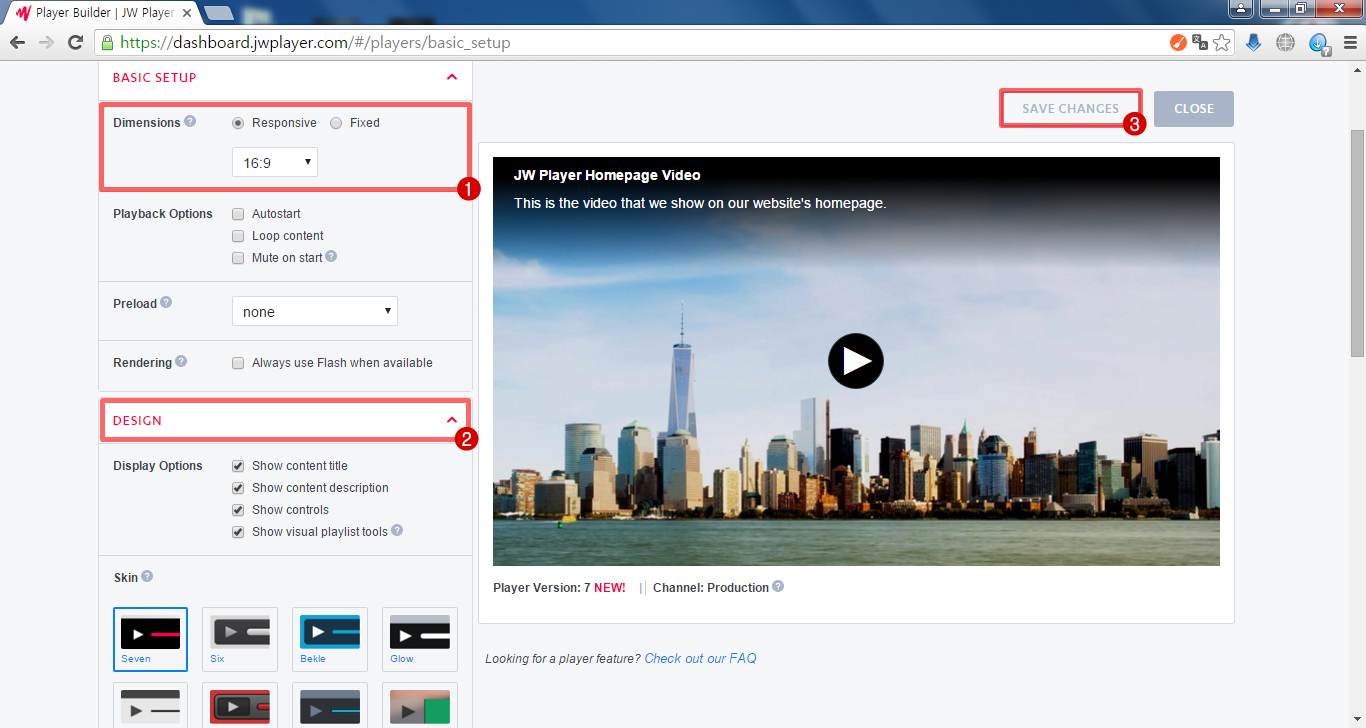Uncheck Show content description
This screenshot has width=1366, height=728.
[x=238, y=488]
